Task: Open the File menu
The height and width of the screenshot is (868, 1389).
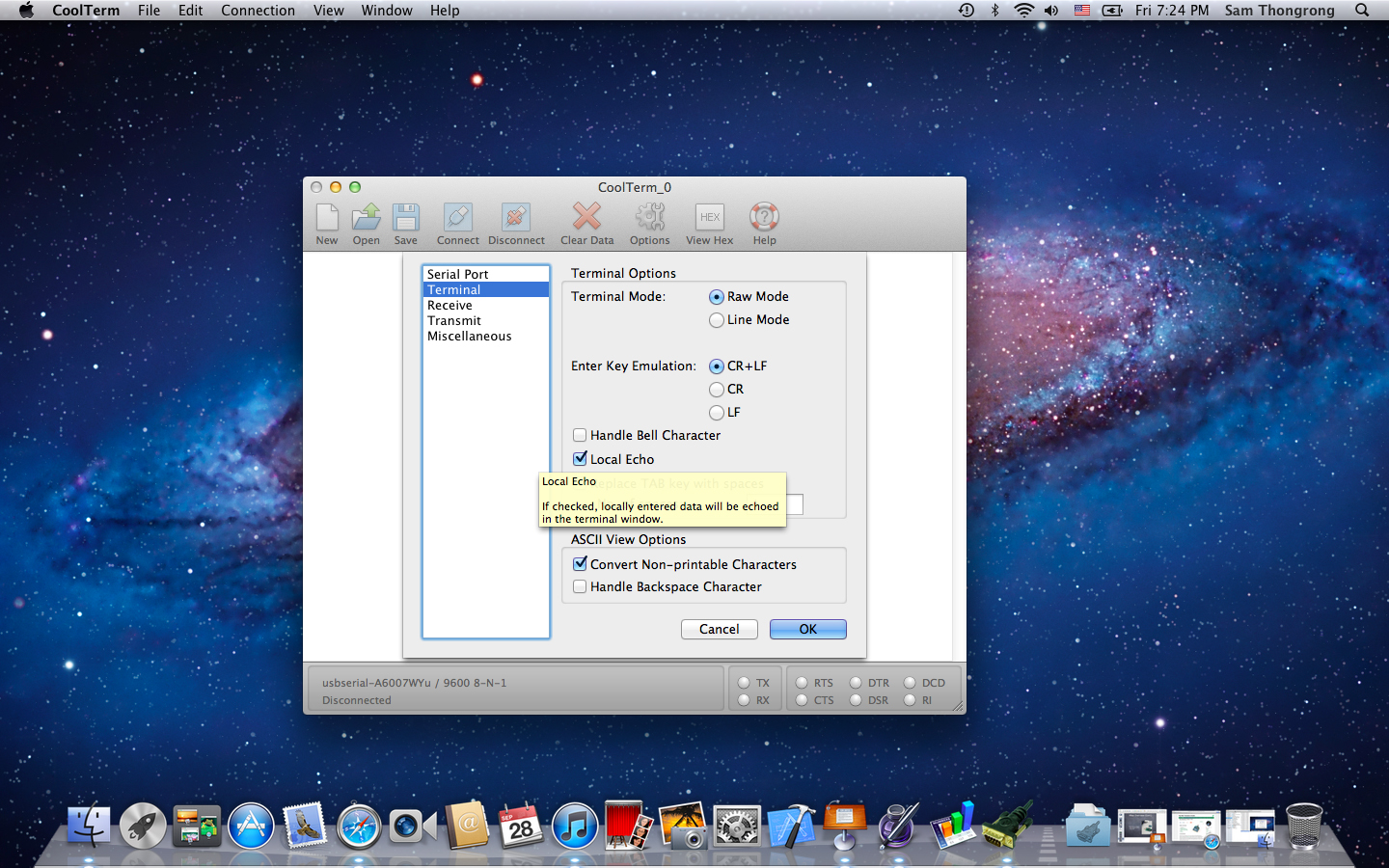Action: click(x=149, y=11)
